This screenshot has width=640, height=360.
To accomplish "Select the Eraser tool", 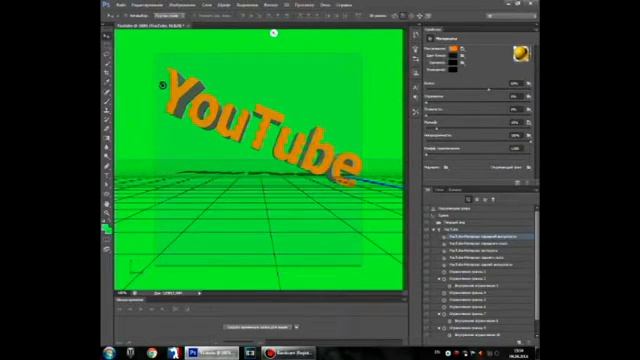I will (x=107, y=129).
